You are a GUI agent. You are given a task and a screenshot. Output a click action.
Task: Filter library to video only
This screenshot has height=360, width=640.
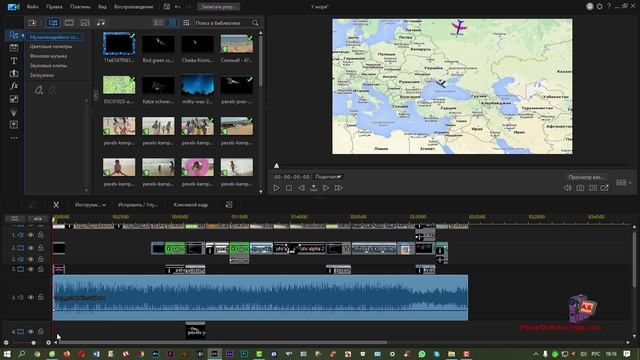(x=69, y=23)
